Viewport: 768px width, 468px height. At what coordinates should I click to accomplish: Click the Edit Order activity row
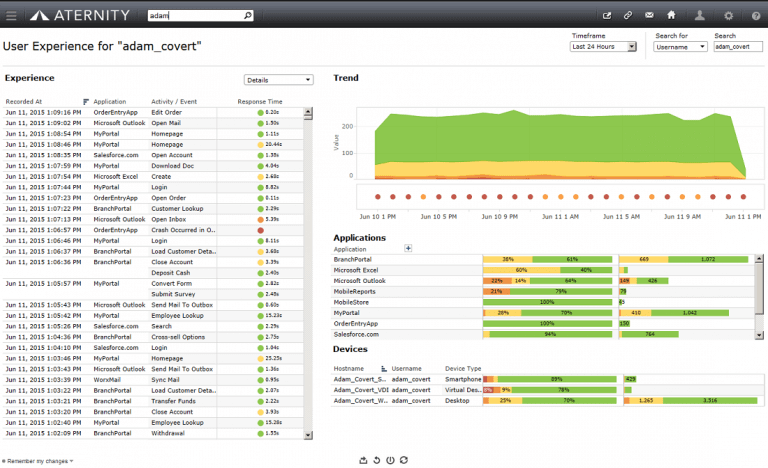pyautogui.click(x=154, y=113)
